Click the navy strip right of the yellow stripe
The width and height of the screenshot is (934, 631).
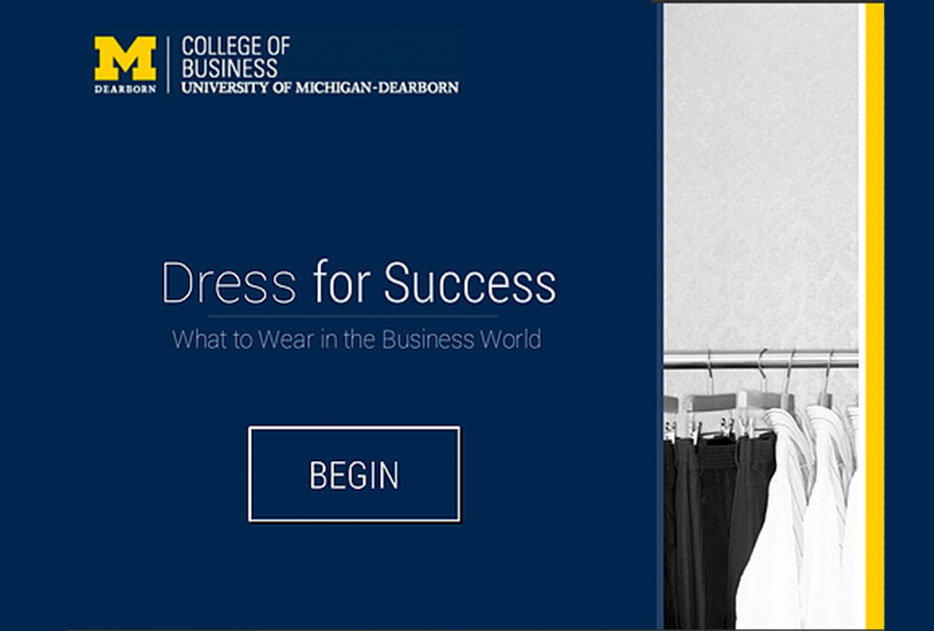point(909,300)
